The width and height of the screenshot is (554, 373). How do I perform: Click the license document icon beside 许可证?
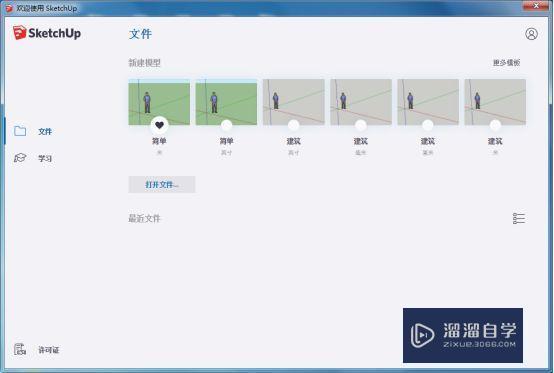(20, 349)
